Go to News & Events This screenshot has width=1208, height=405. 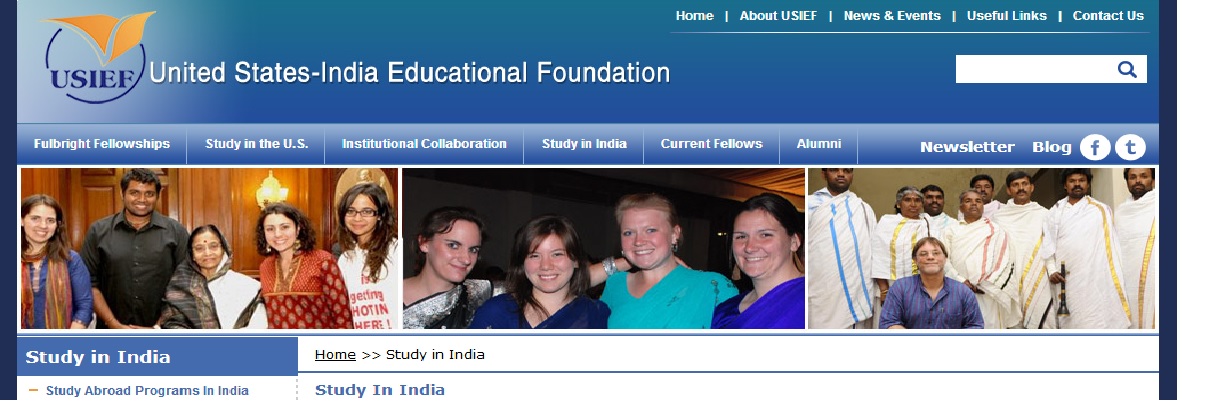coord(892,16)
